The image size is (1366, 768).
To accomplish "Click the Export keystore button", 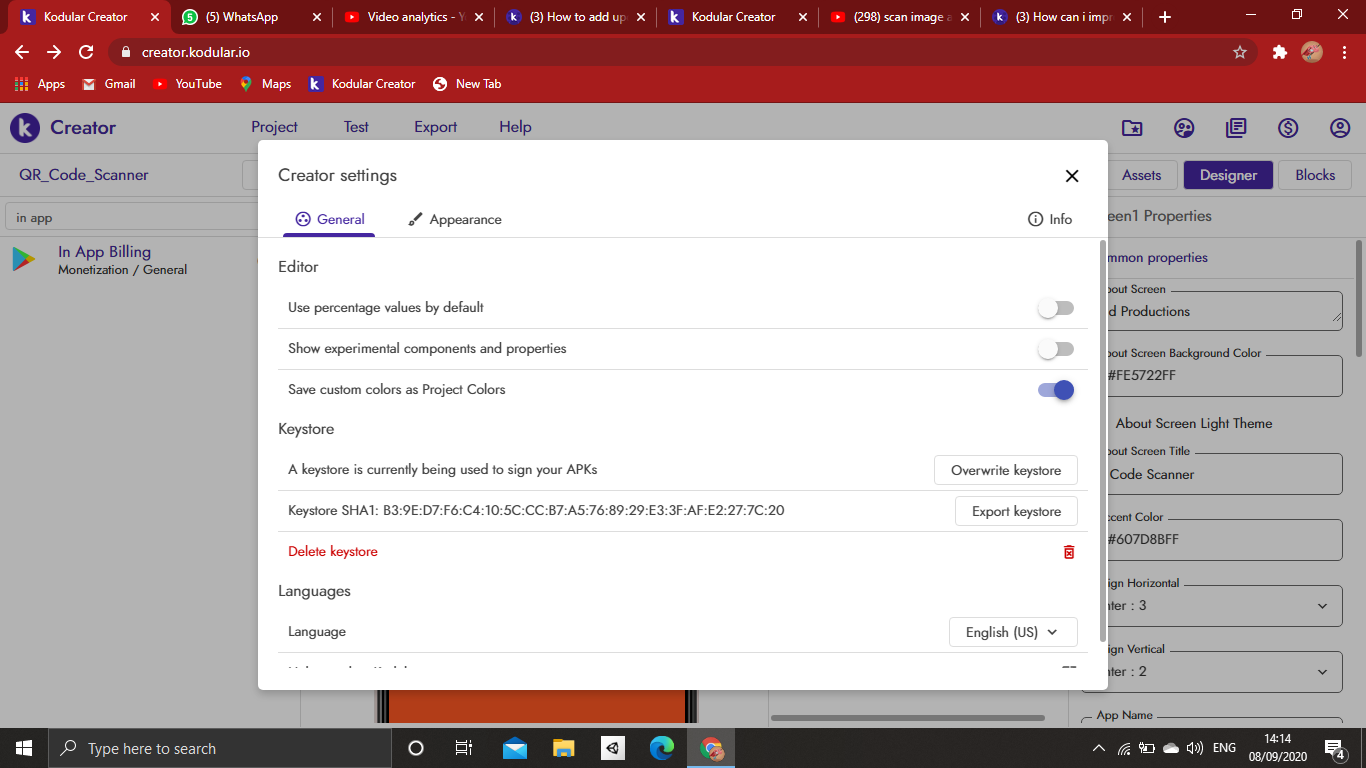I will pyautogui.click(x=1016, y=511).
